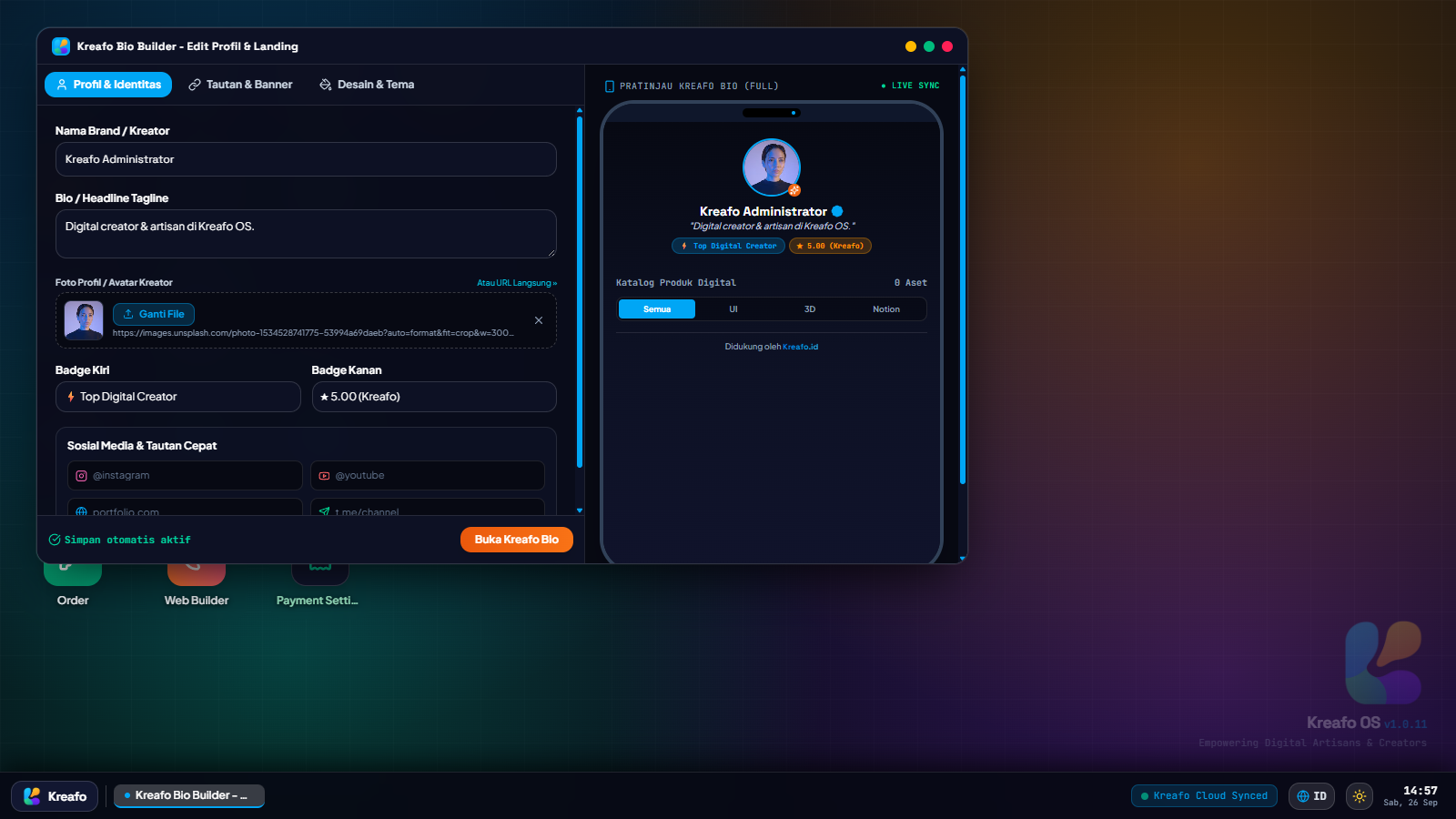The height and width of the screenshot is (819, 1456).
Task: Open the Tautan & Banner tab
Action: pos(240,85)
